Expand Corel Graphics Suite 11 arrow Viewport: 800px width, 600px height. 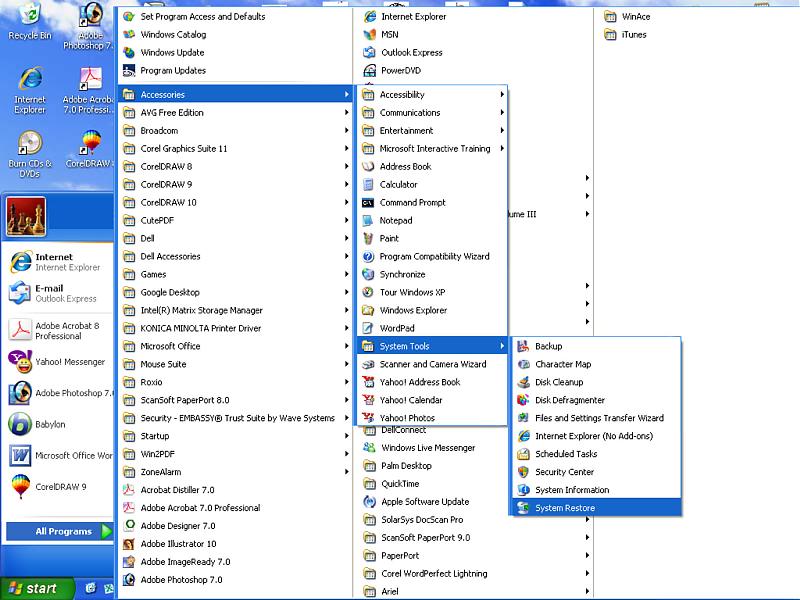click(x=346, y=148)
